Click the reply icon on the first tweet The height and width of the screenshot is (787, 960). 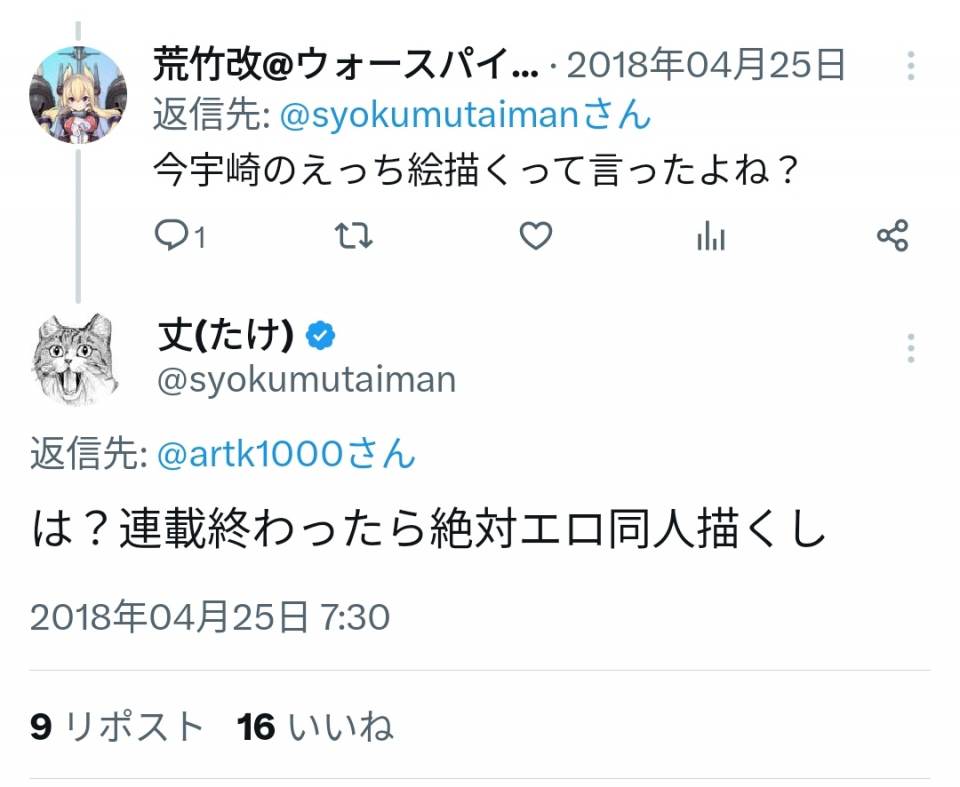[172, 236]
